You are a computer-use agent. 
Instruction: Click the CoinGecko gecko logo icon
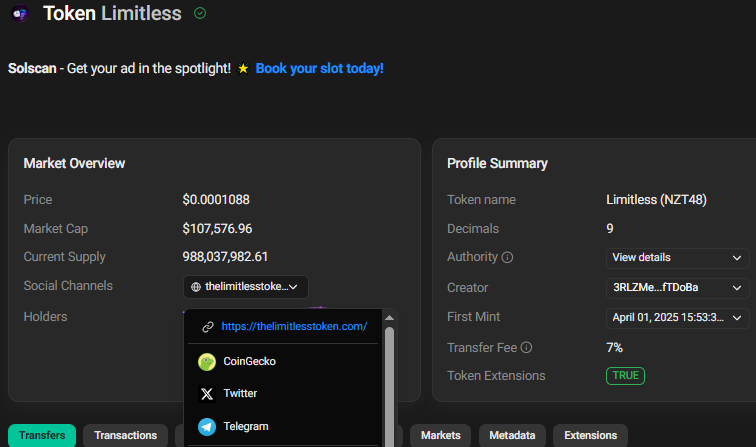[x=207, y=362]
